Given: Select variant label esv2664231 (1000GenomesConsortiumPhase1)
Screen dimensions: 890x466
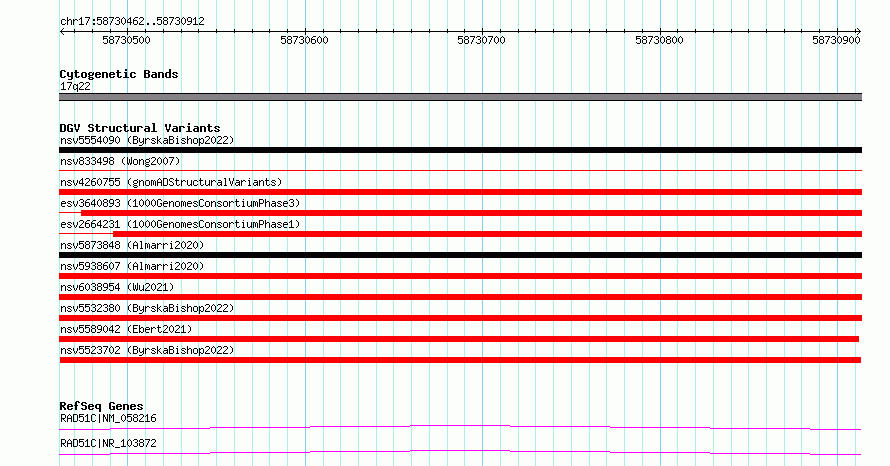Looking at the screenshot, I should click(x=180, y=224).
